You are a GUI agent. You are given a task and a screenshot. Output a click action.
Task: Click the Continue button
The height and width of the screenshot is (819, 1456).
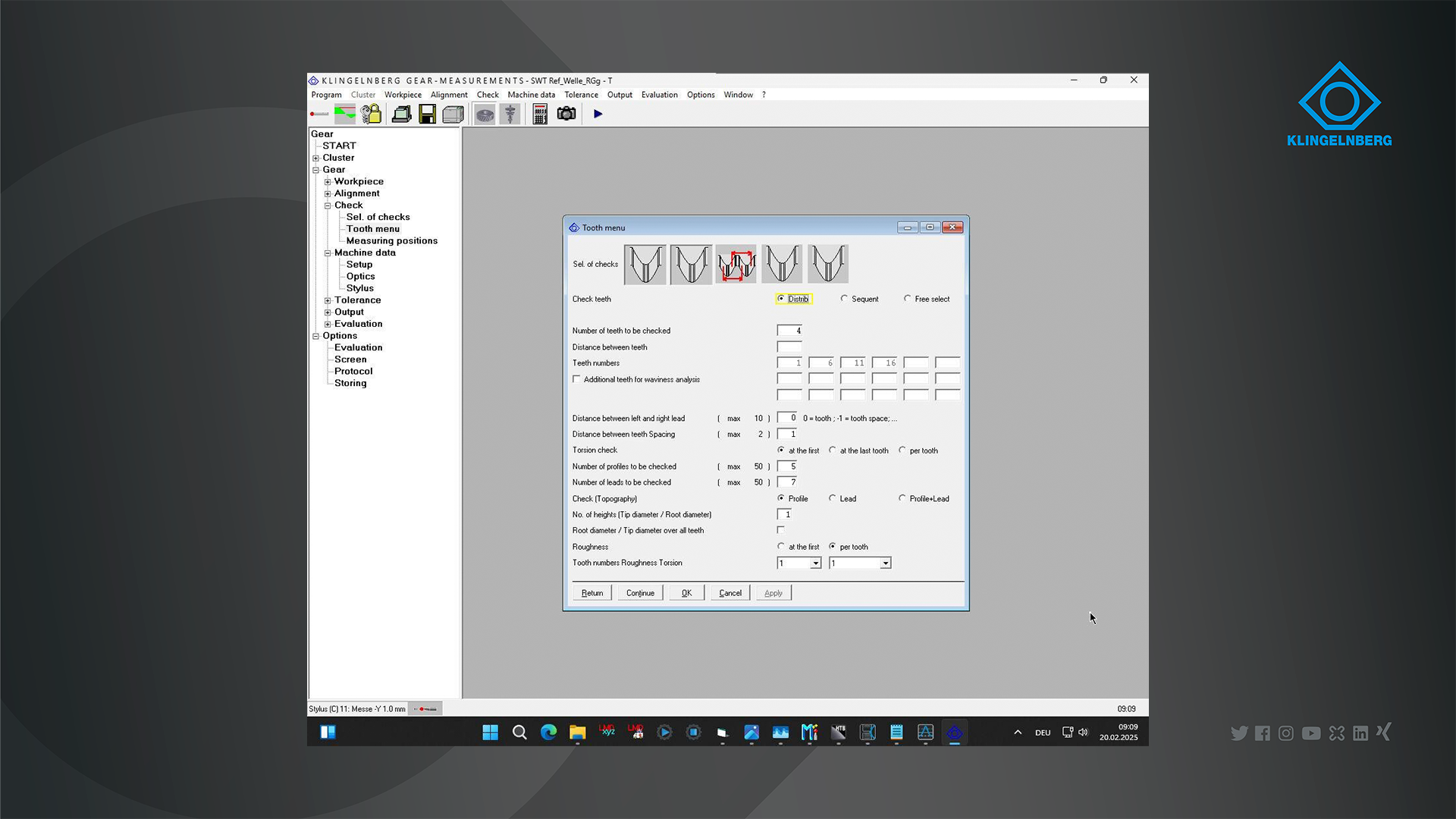[640, 593]
